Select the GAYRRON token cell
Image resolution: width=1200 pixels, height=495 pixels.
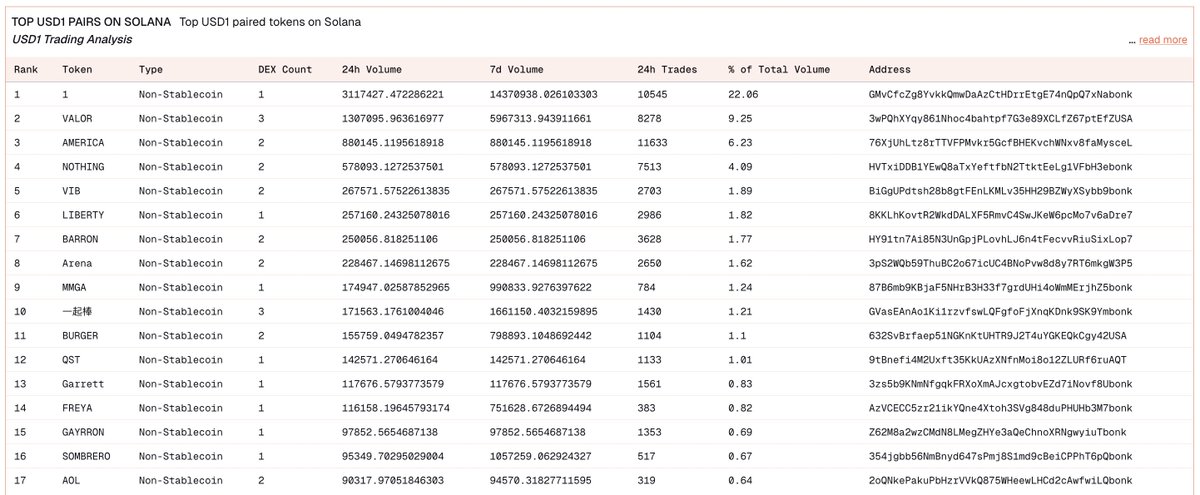83,431
